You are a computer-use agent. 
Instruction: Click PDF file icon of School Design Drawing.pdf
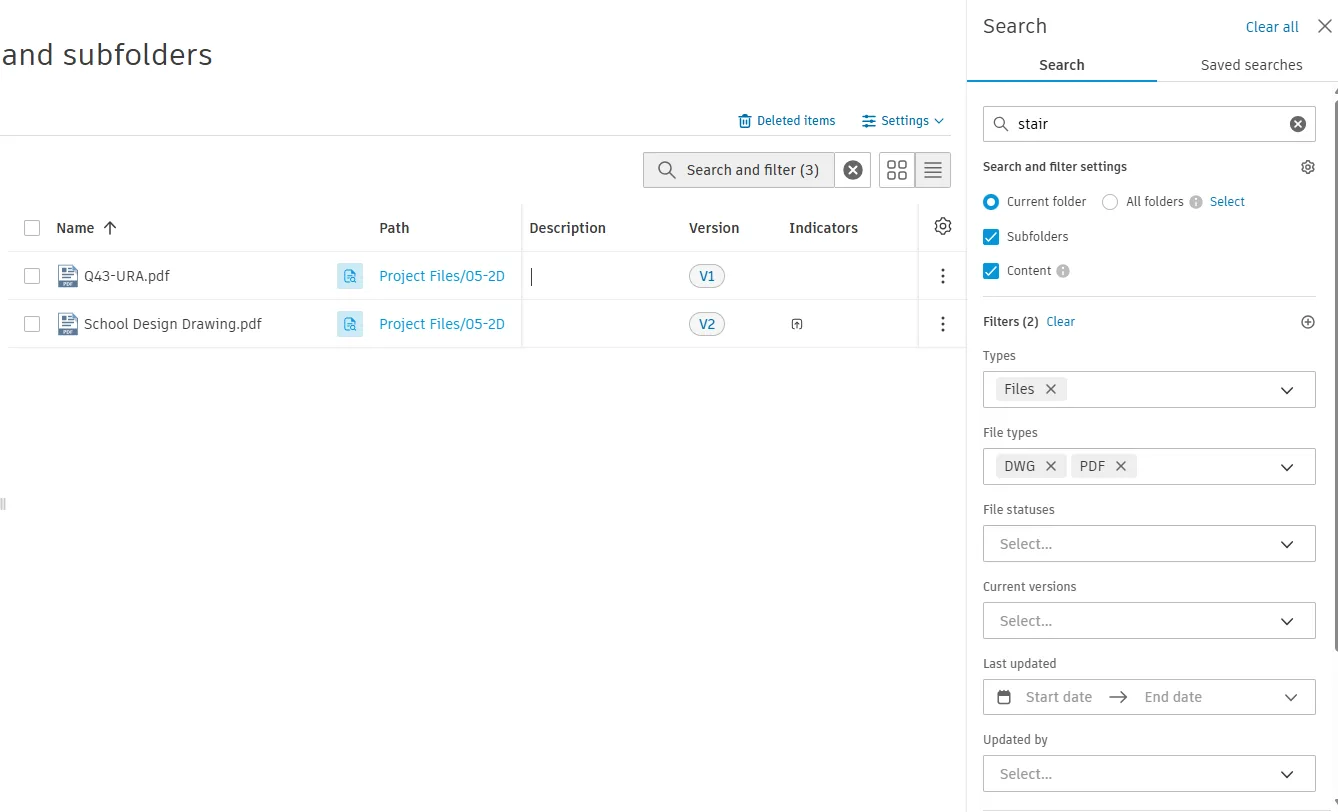67,324
